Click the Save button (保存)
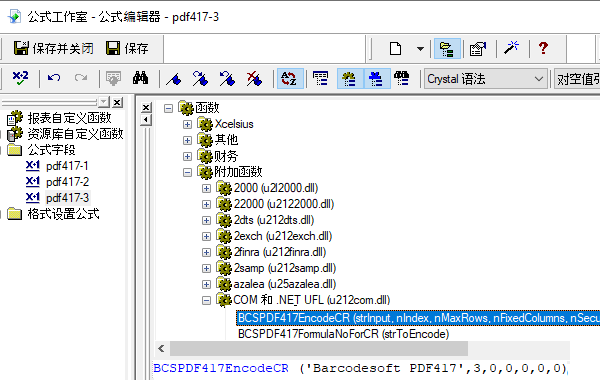 point(127,49)
